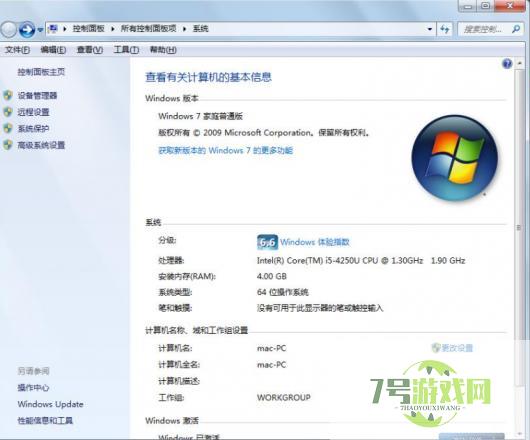Screen dimensions: 530x440
Task: Click the scrollbar up arrow
Action: (520, 64)
